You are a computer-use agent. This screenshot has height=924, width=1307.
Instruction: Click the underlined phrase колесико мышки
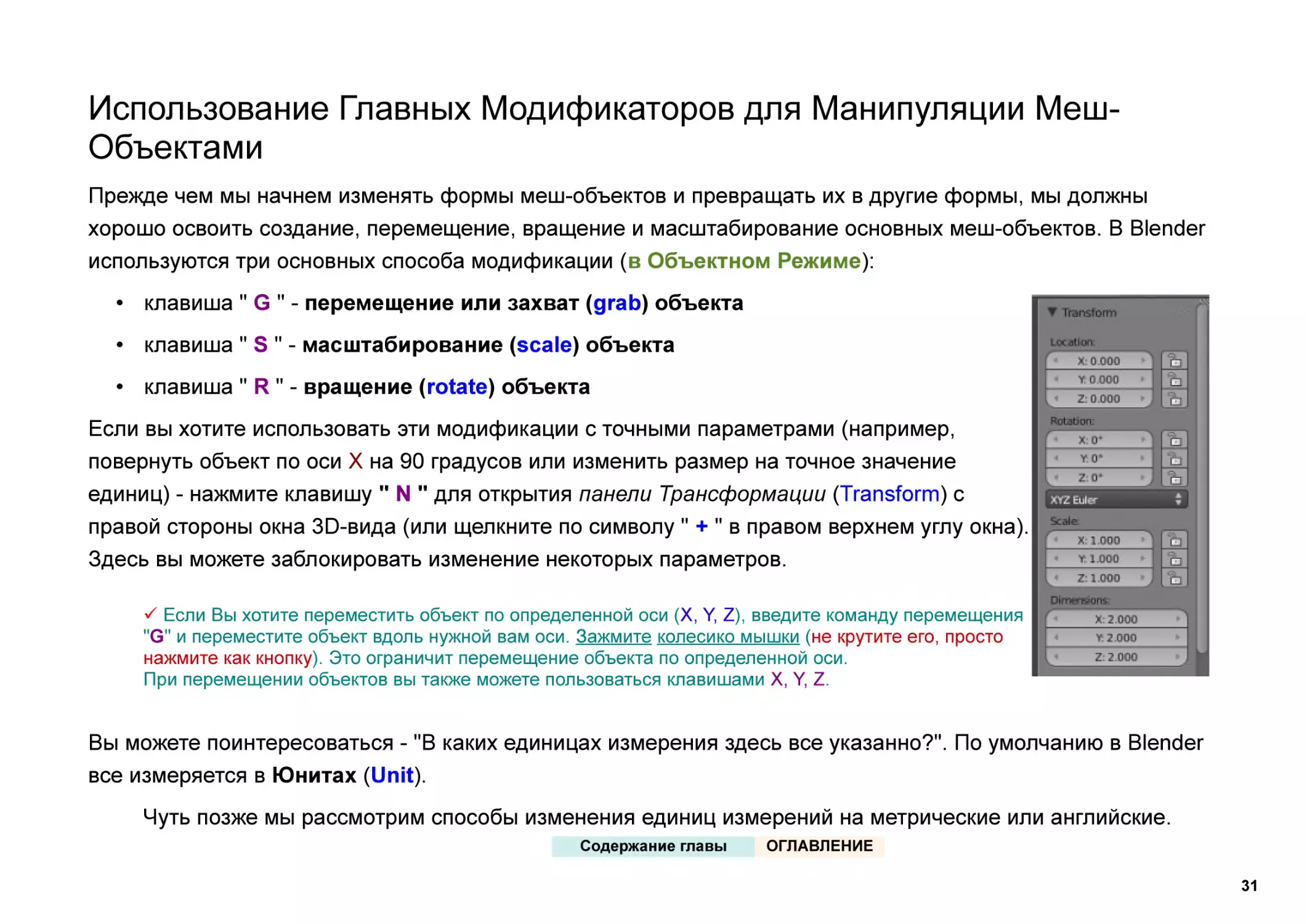click(728, 636)
